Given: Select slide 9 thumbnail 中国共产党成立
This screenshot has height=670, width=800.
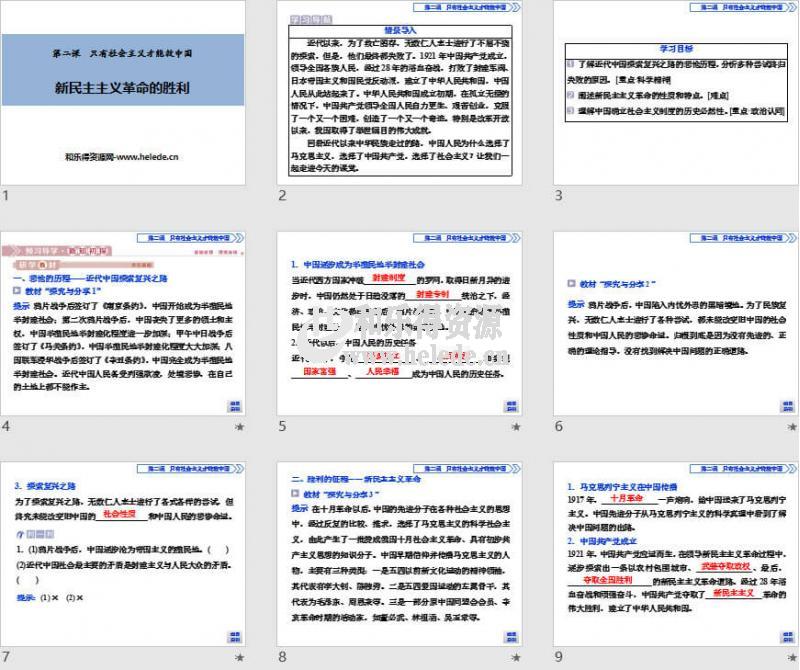Looking at the screenshot, I should coord(676,554).
